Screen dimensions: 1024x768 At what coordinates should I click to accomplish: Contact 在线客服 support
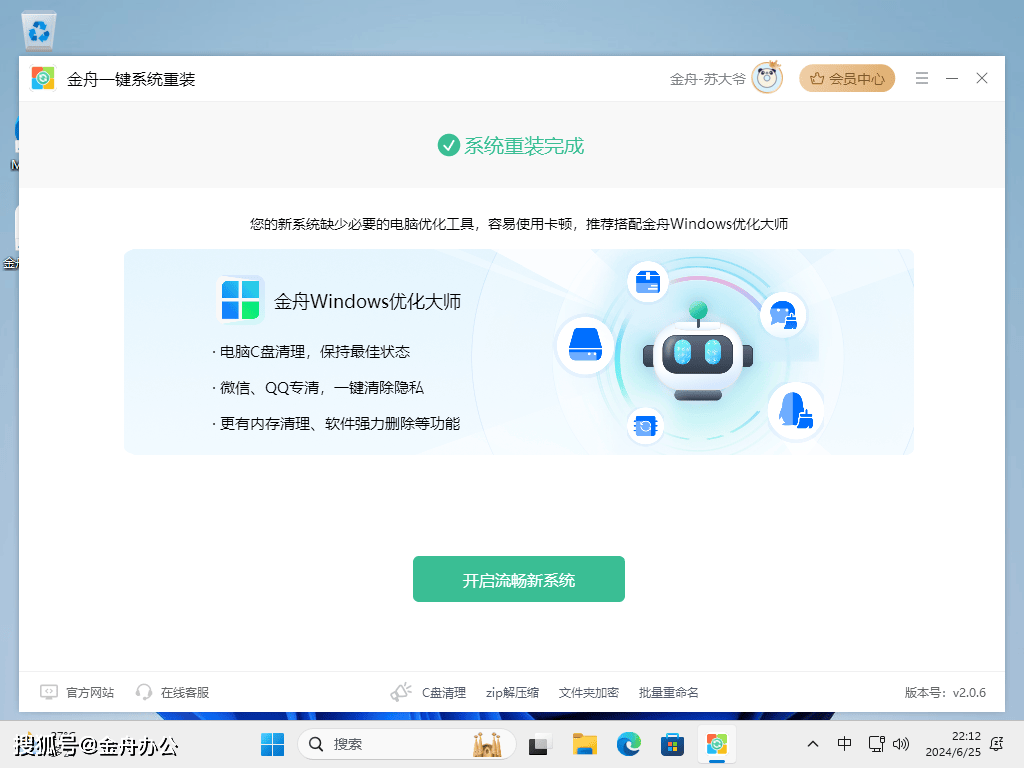173,692
